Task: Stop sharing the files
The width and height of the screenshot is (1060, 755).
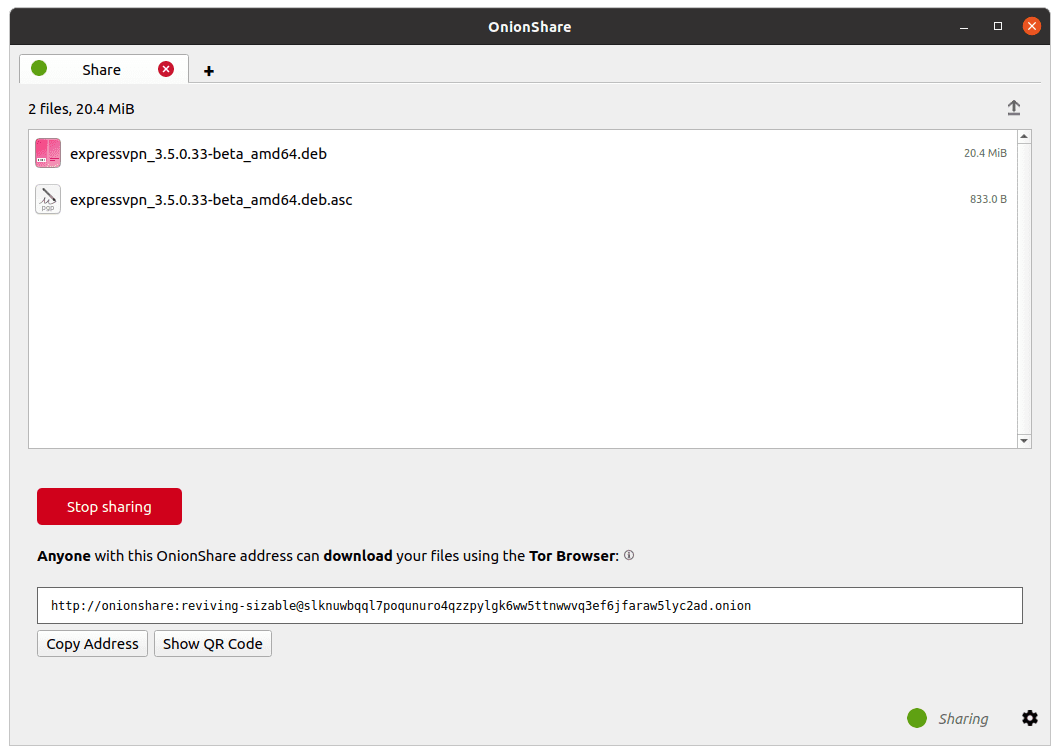Action: point(110,506)
